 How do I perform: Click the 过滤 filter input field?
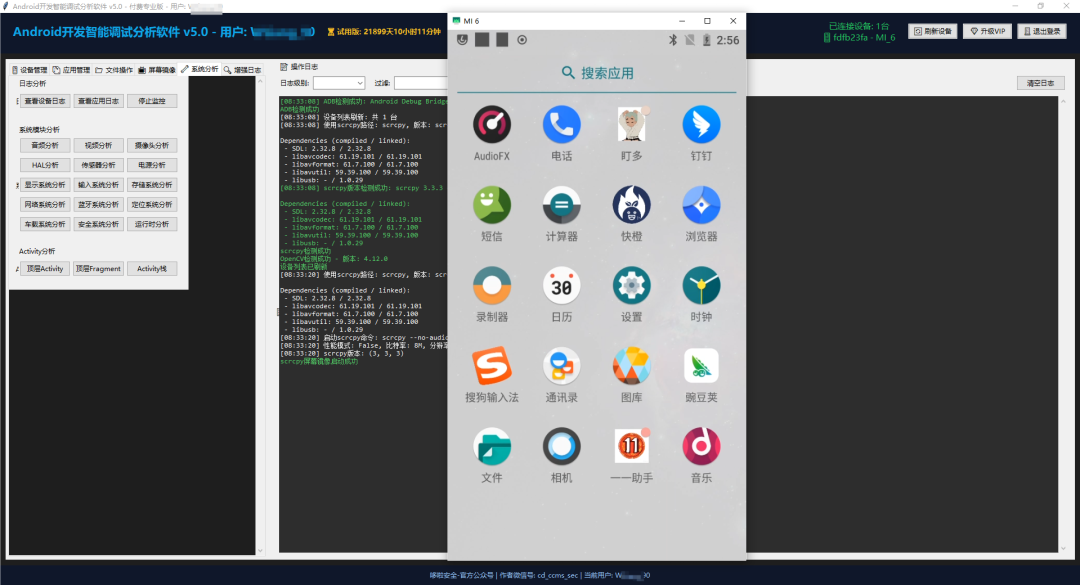click(421, 83)
